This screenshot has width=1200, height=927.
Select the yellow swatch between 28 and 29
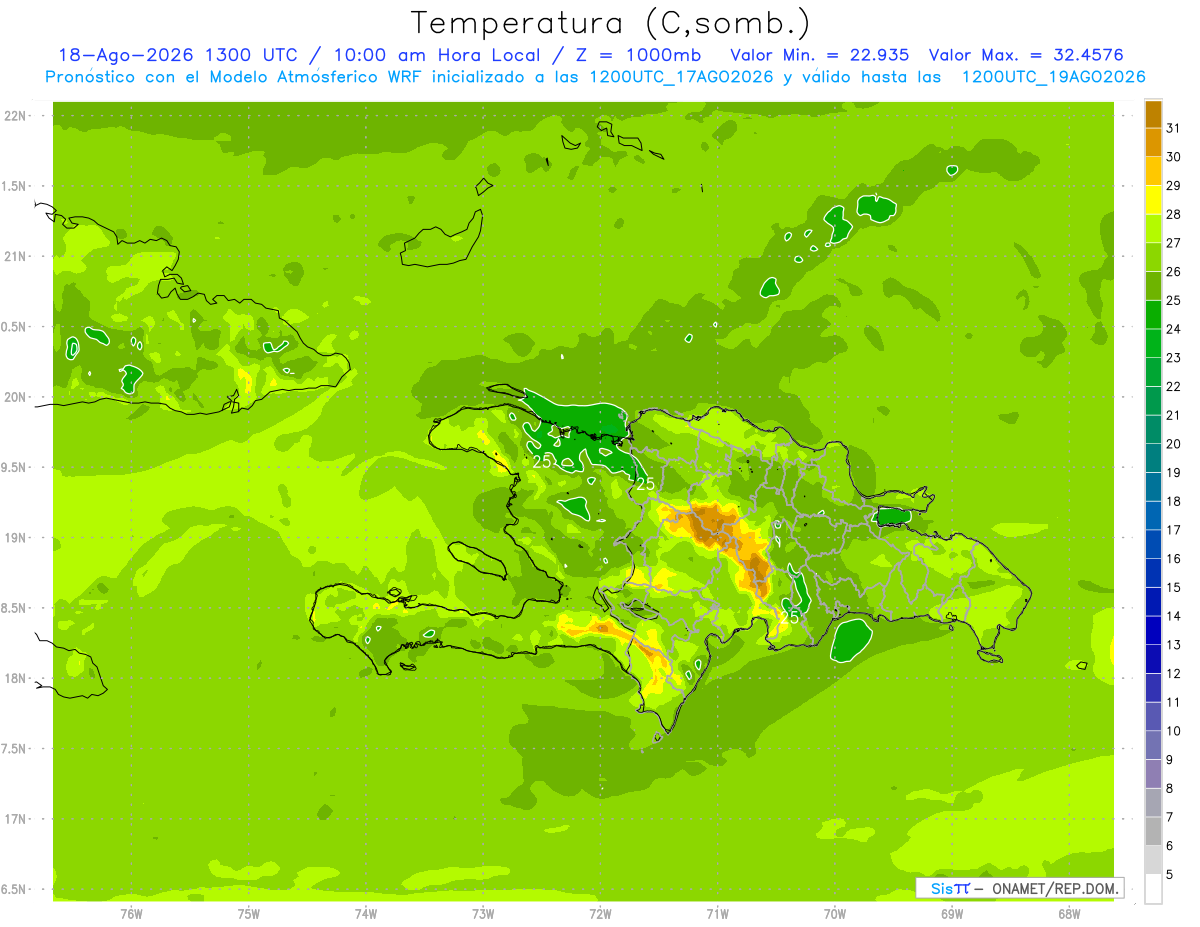point(1153,200)
